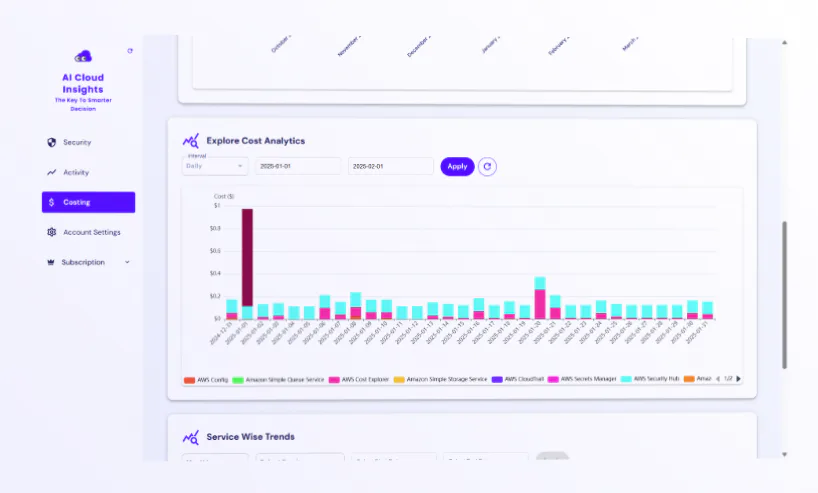Click the trend line icon next to Activity
The width and height of the screenshot is (818, 493).
51,172
